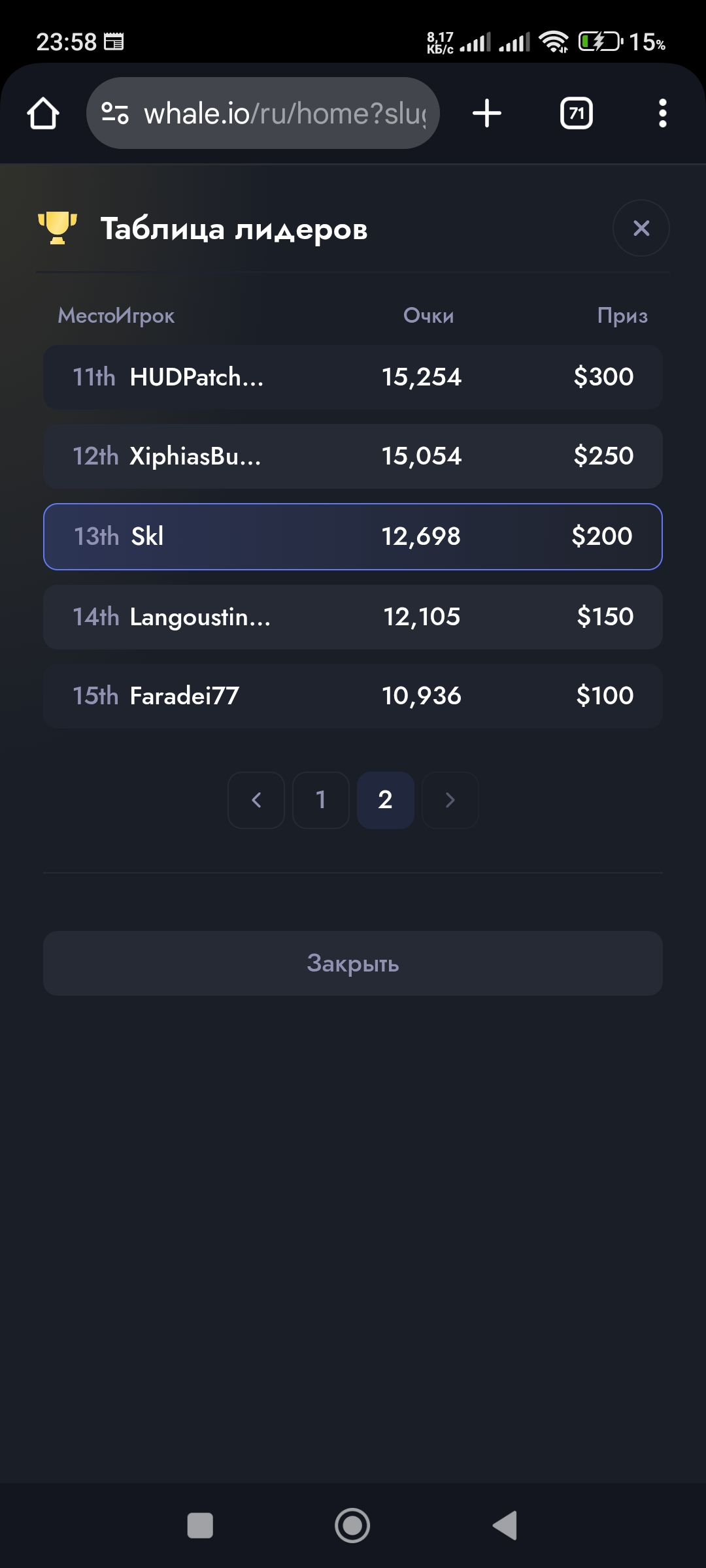Image resolution: width=706 pixels, height=1568 pixels.
Task: Open the tab switcher showing 71 tabs
Action: pos(576,114)
